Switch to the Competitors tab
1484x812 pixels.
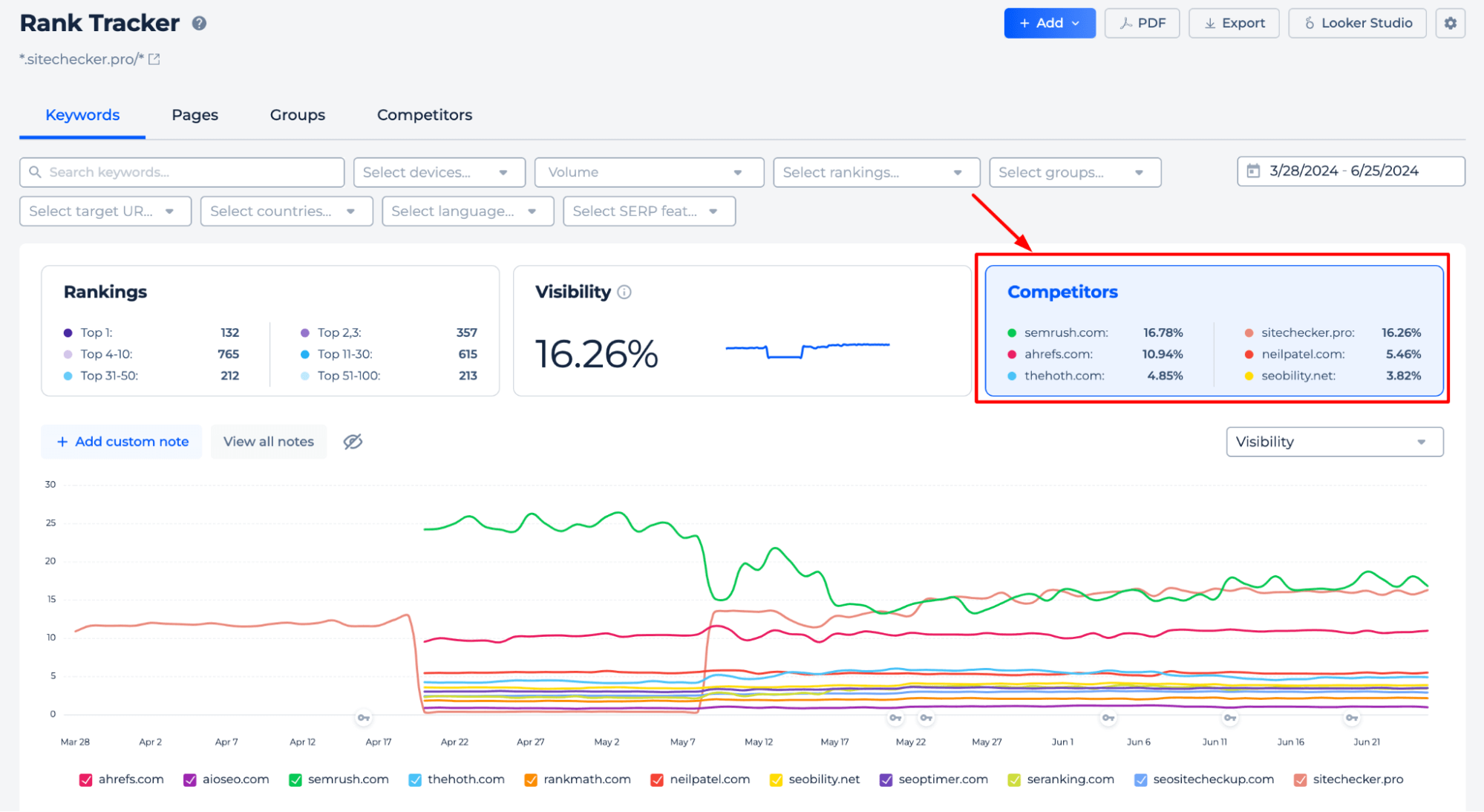point(425,115)
